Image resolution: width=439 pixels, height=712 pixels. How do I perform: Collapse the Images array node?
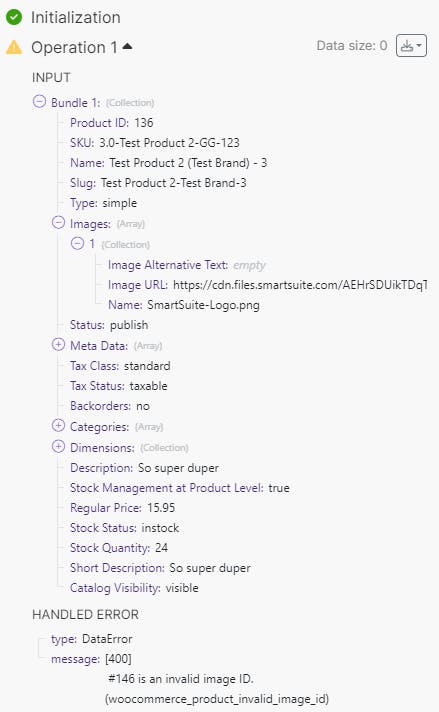(x=58, y=222)
